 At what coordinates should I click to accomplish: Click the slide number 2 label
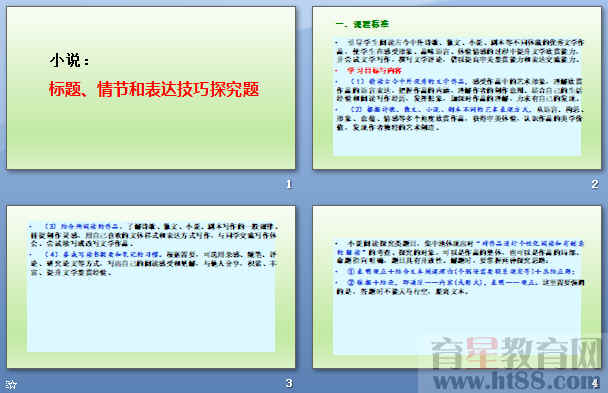click(595, 184)
